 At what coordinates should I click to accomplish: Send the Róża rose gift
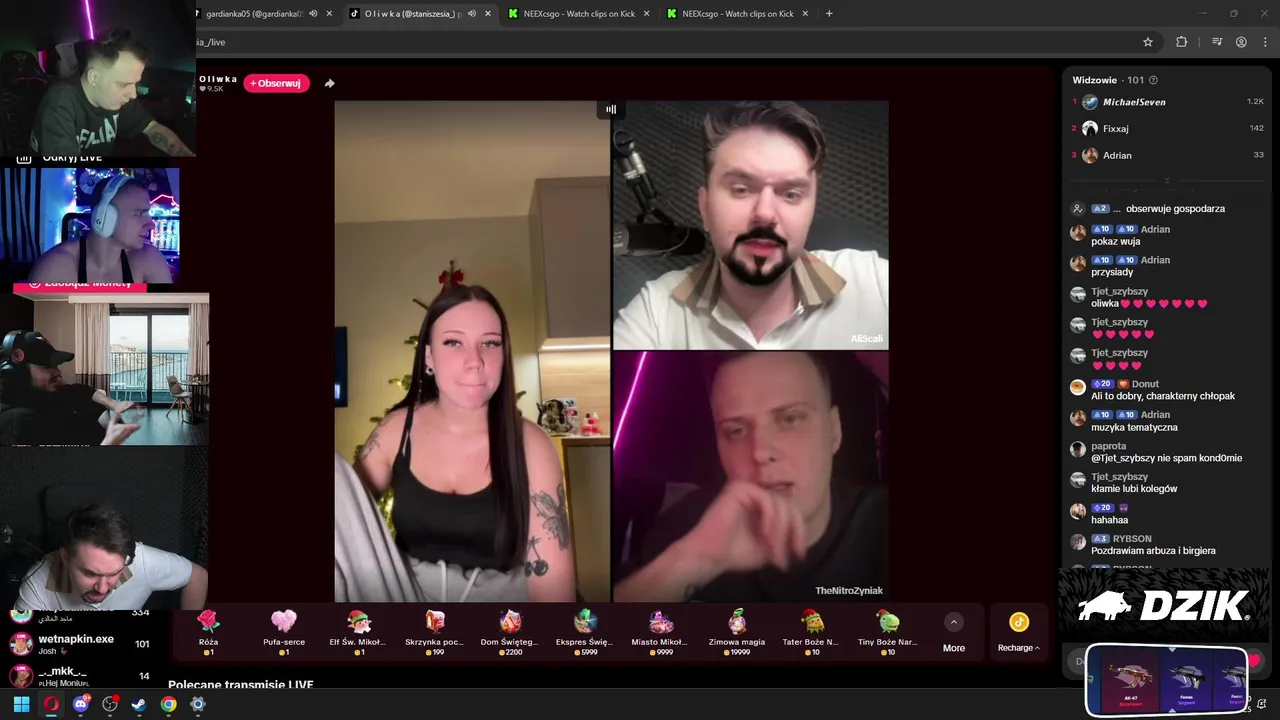point(208,632)
